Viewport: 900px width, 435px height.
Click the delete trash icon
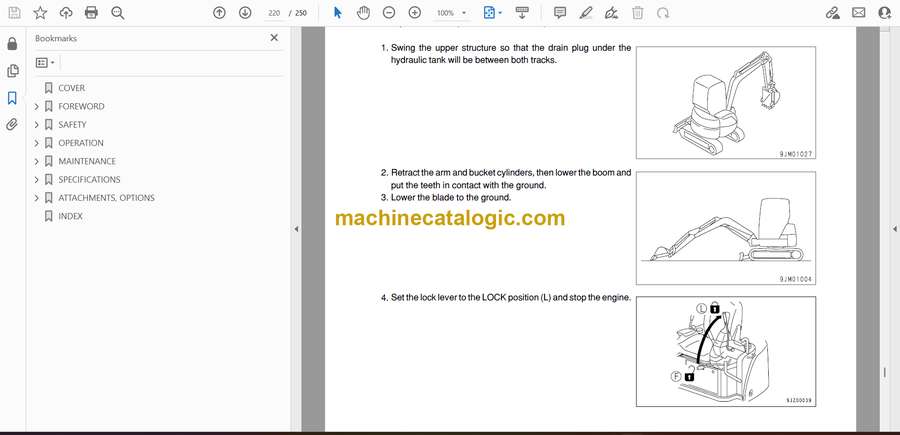point(638,13)
